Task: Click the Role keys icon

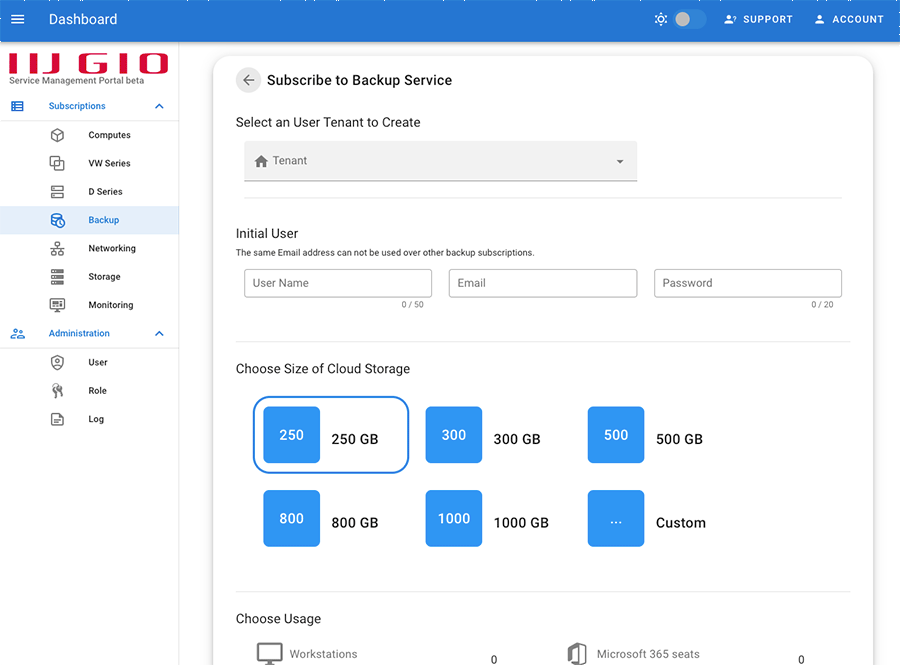Action: click(57, 391)
